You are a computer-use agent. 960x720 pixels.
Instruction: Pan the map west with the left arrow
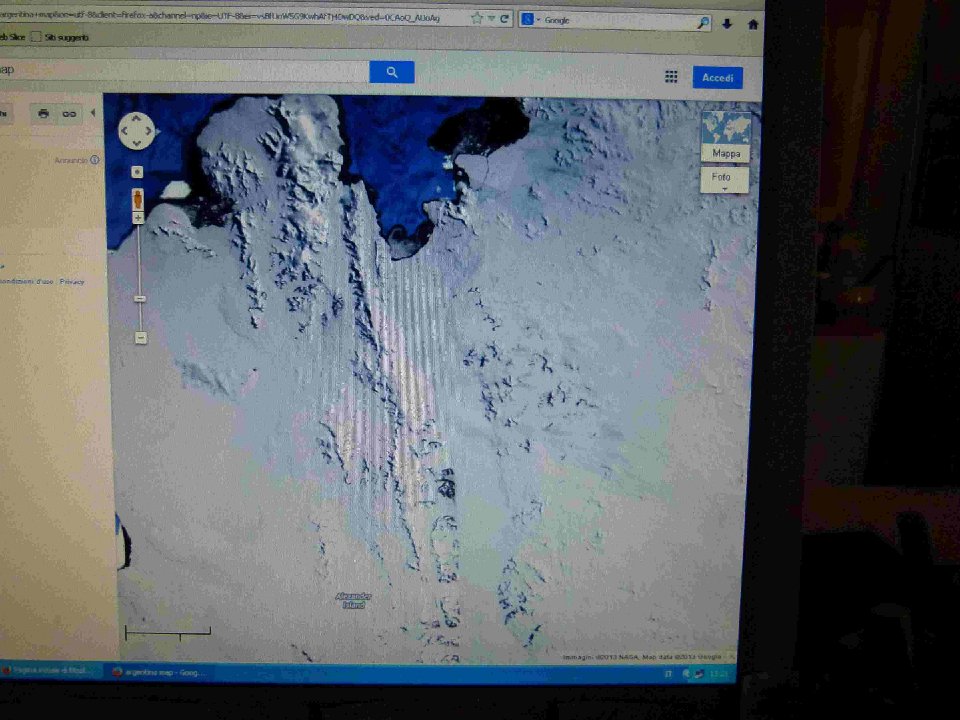click(x=124, y=130)
